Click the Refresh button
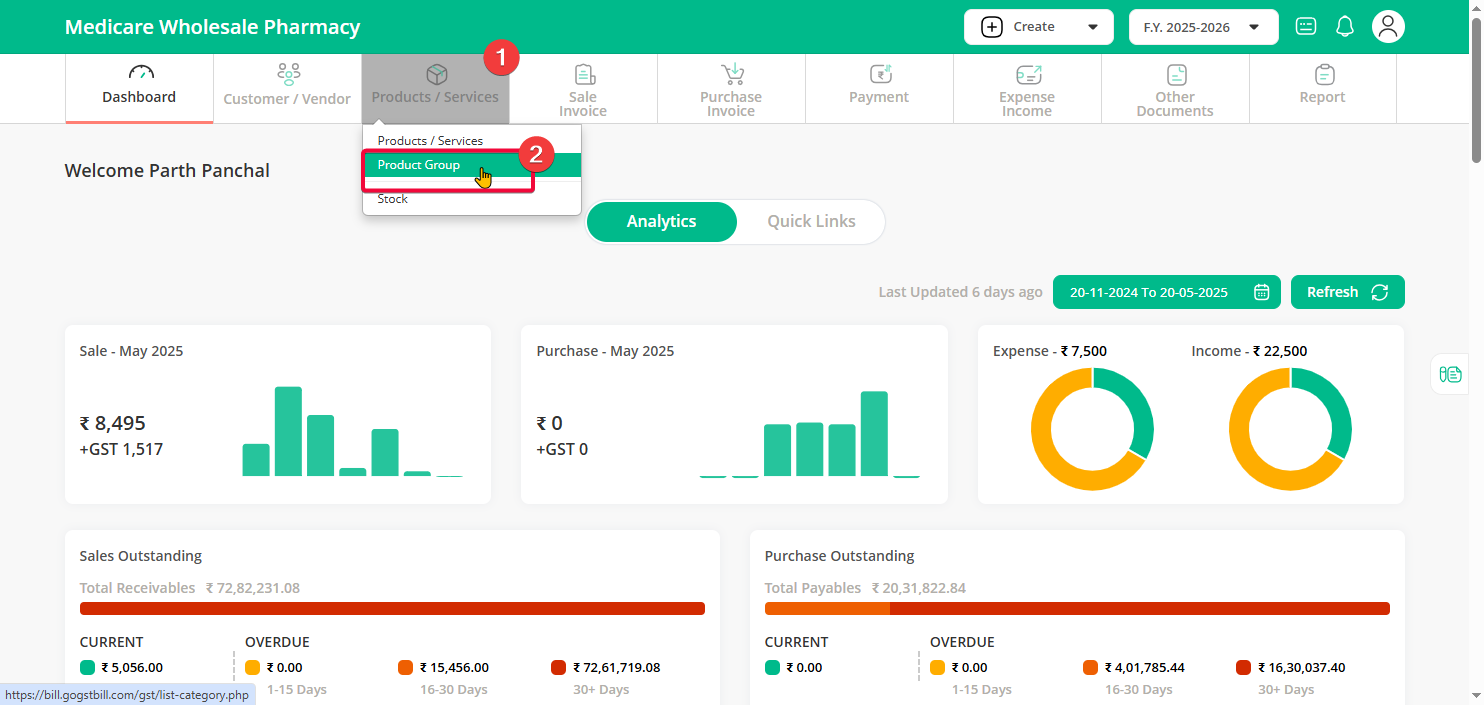Screen dimensions: 1484x705 click(1347, 292)
